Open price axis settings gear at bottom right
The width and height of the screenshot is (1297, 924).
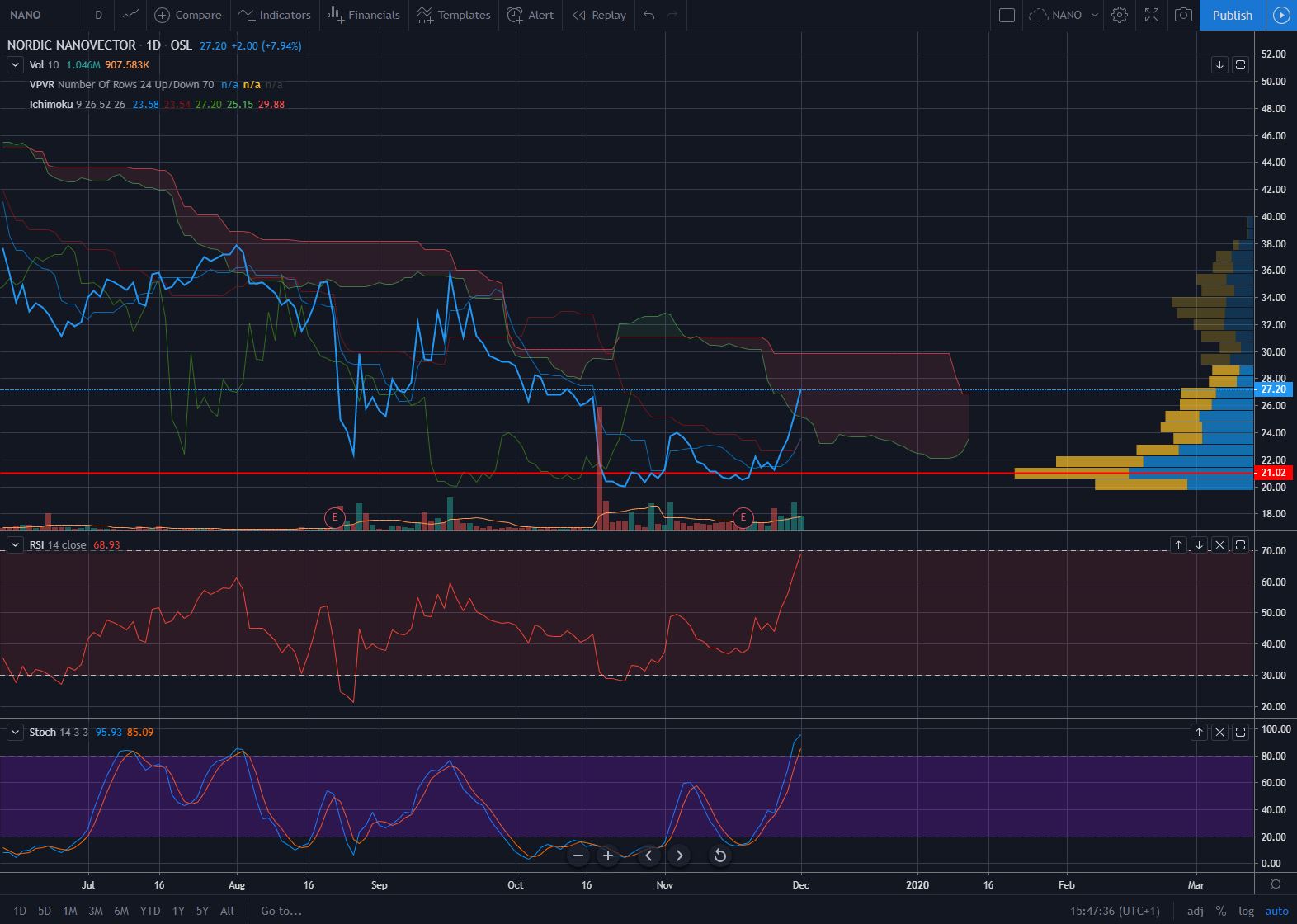1276,884
